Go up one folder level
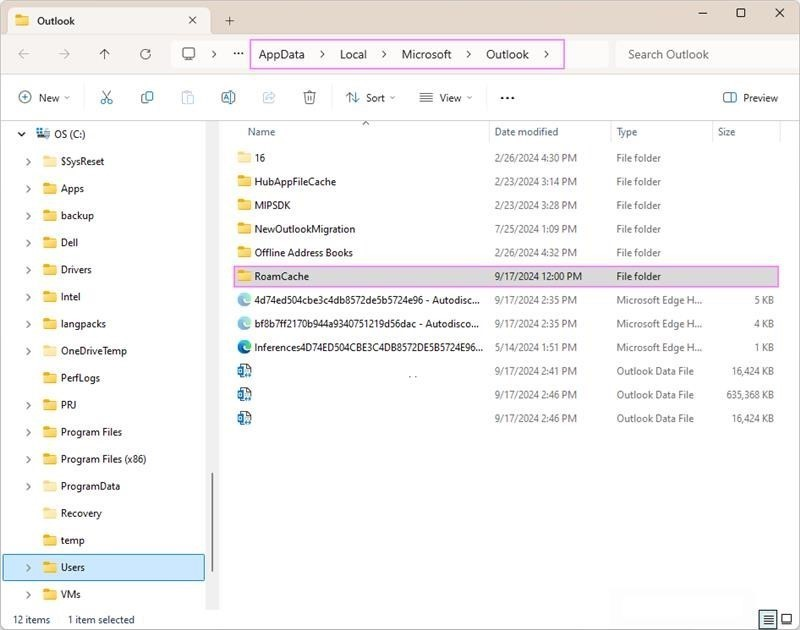 click(x=105, y=54)
